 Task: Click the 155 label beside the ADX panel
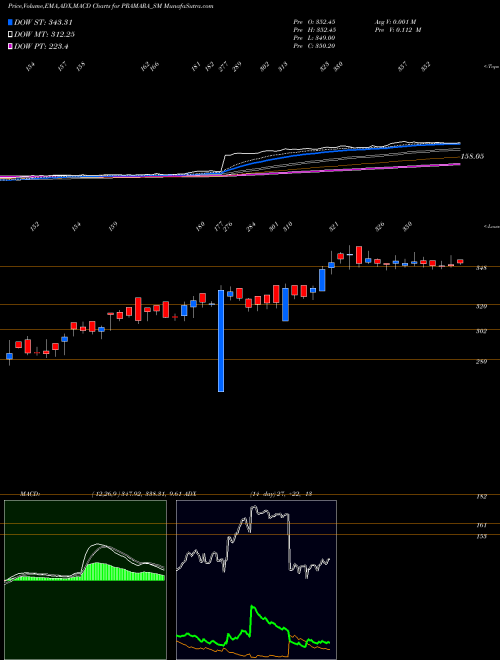pyautogui.click(x=481, y=536)
